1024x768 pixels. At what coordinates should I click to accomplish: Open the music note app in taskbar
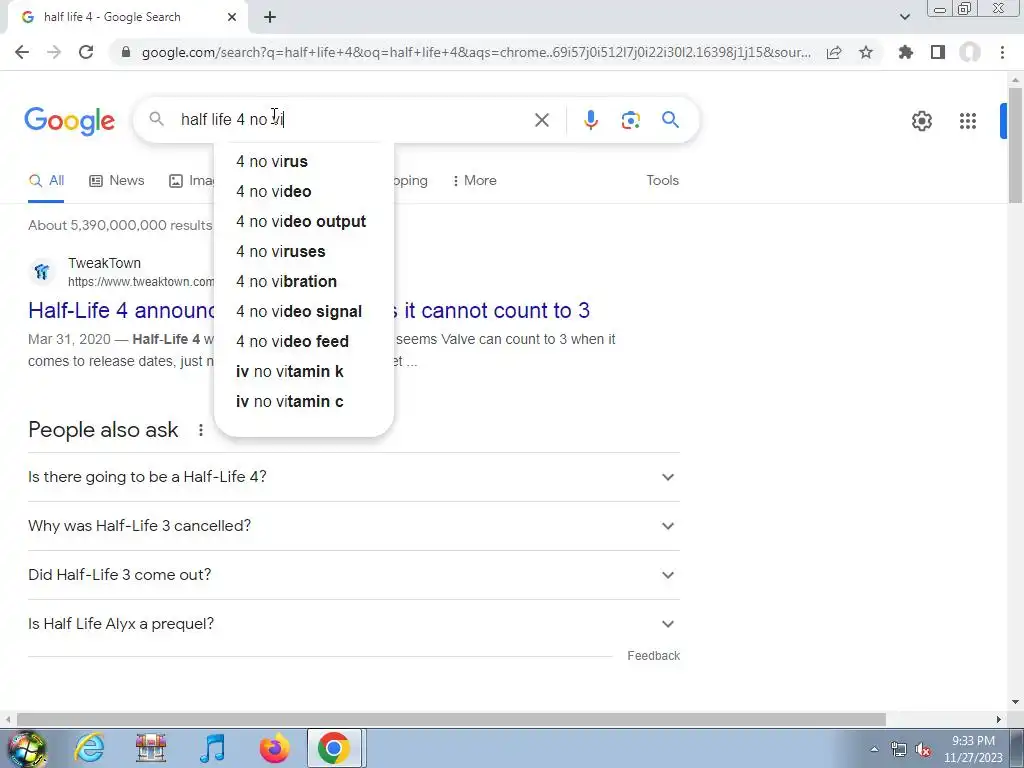point(212,748)
